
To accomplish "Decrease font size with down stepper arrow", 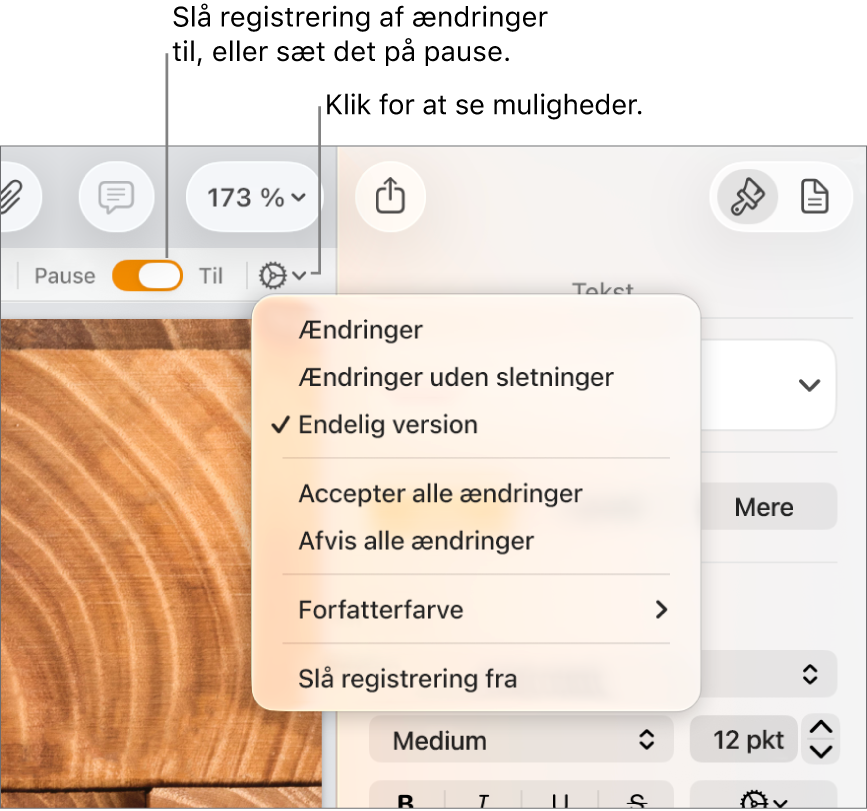I will tap(821, 751).
